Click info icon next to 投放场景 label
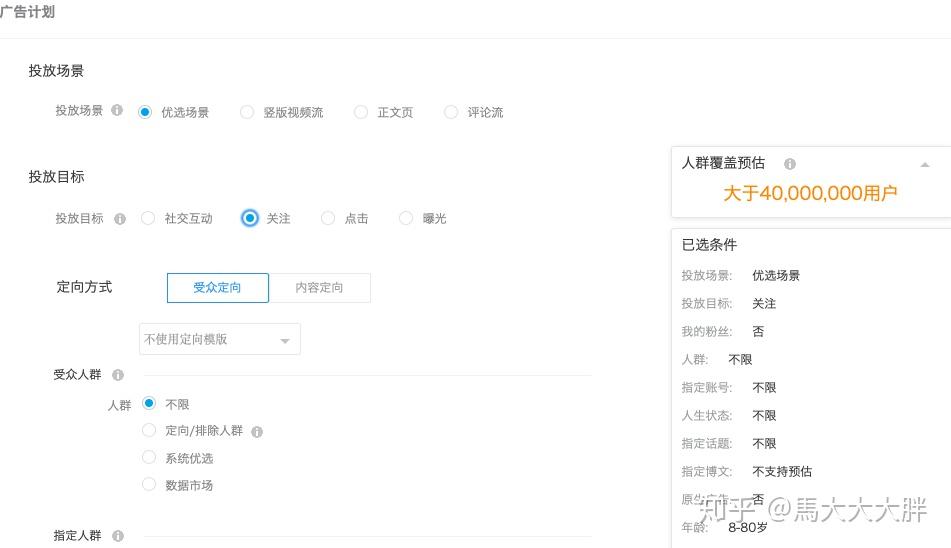The height and width of the screenshot is (548, 951). [117, 110]
